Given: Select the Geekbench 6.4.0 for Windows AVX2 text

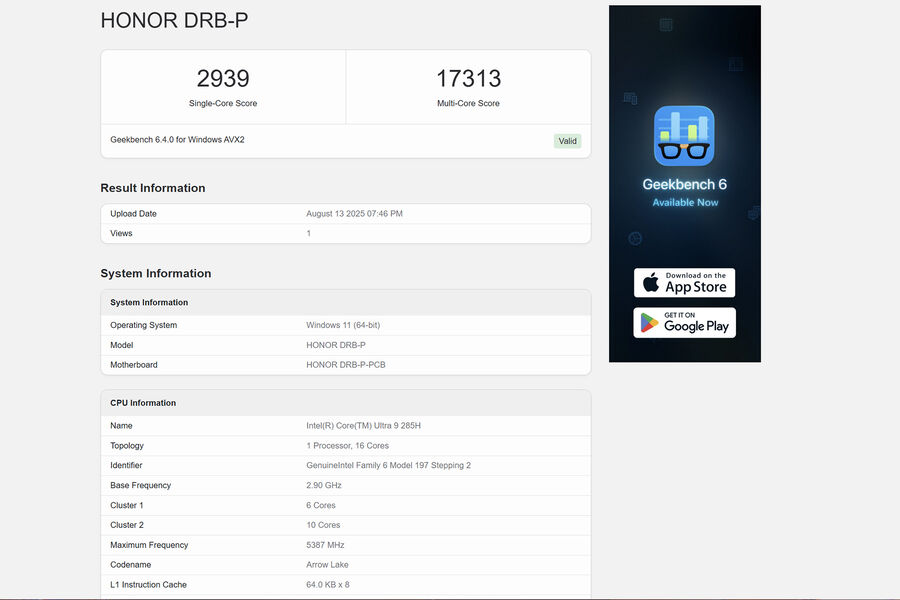Looking at the screenshot, I should [177, 140].
